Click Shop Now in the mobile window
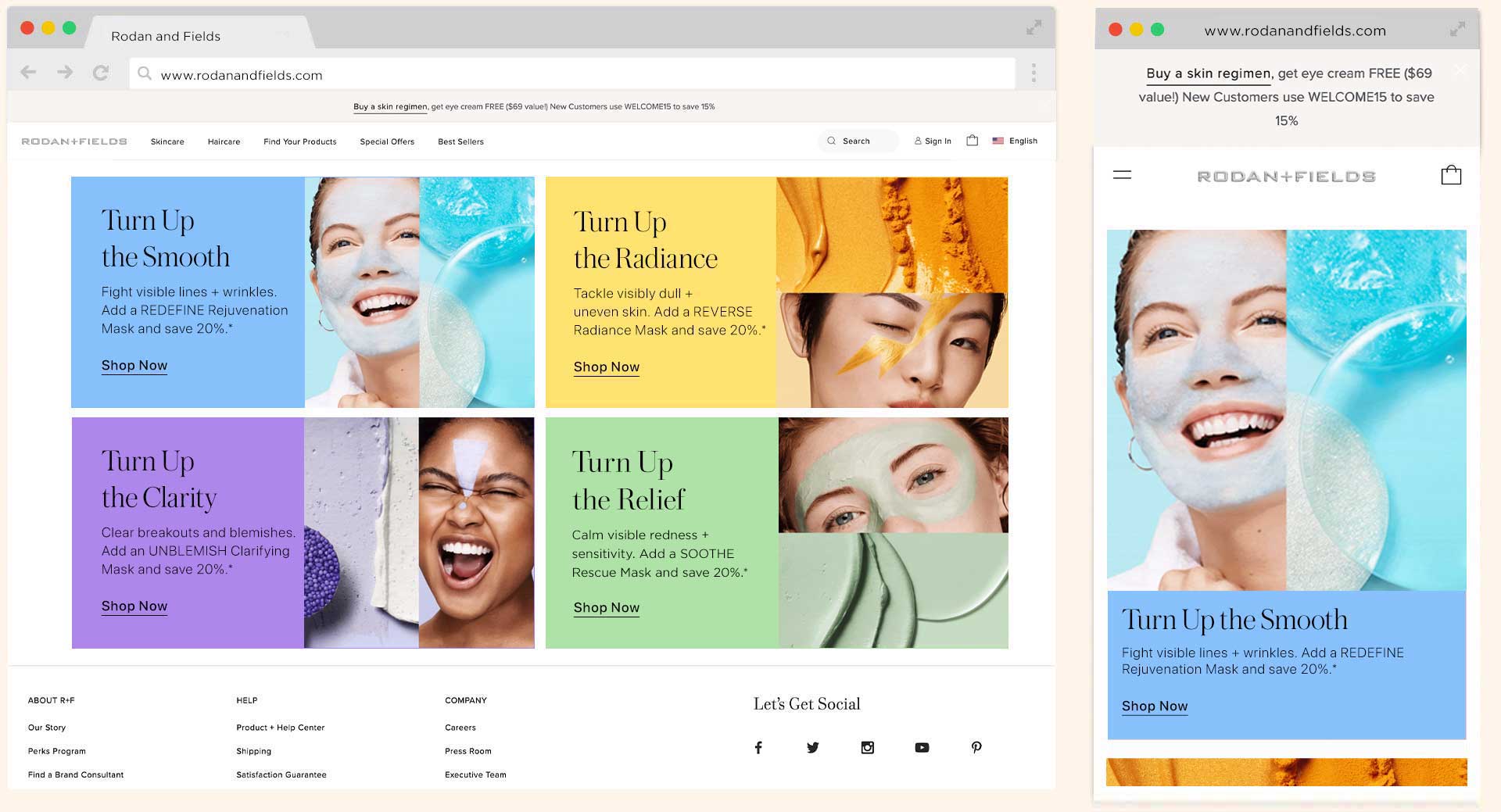1501x812 pixels. click(1155, 706)
